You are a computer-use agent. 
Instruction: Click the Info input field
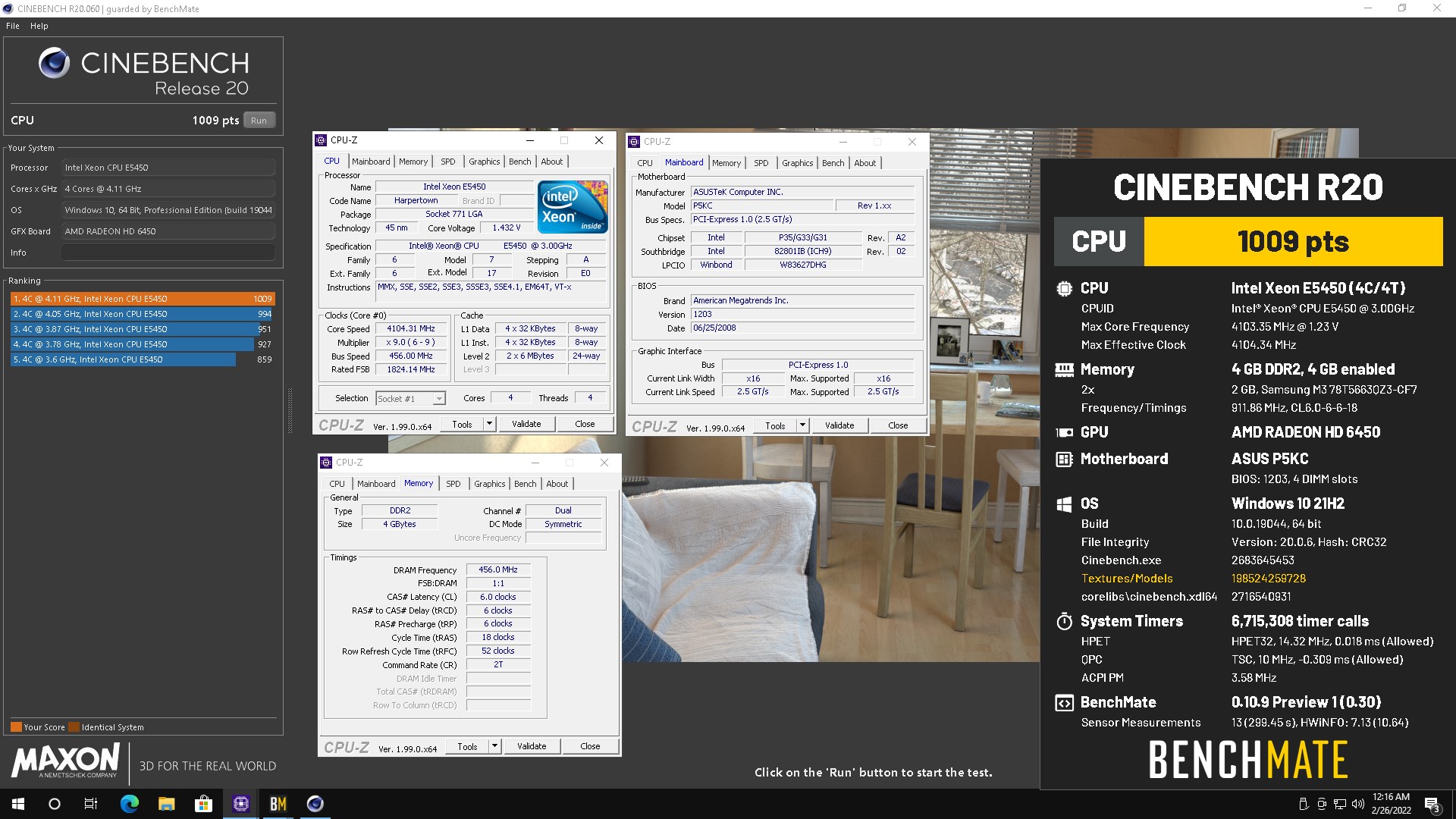[168, 253]
